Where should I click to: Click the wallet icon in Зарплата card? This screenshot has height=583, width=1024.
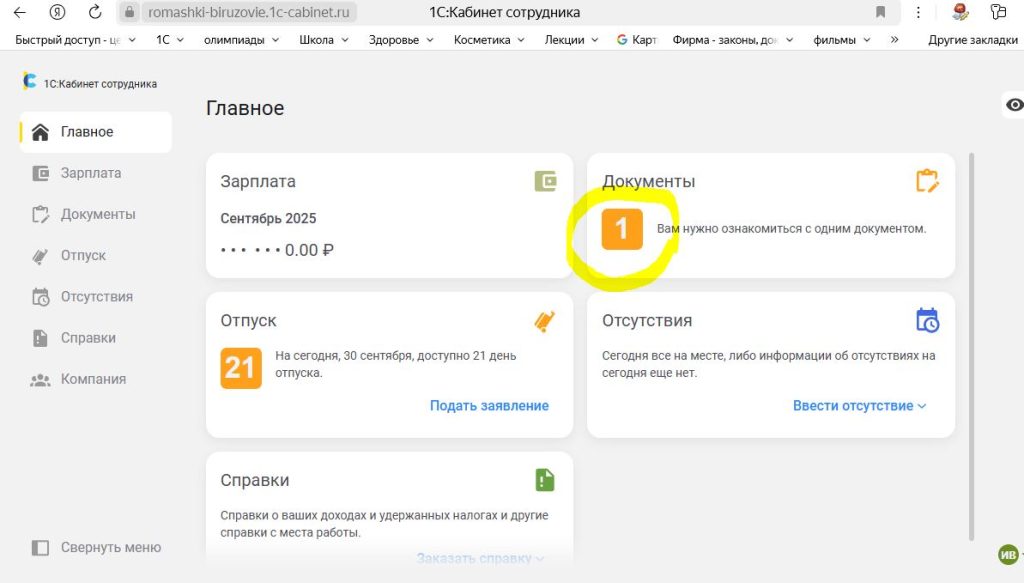(545, 181)
